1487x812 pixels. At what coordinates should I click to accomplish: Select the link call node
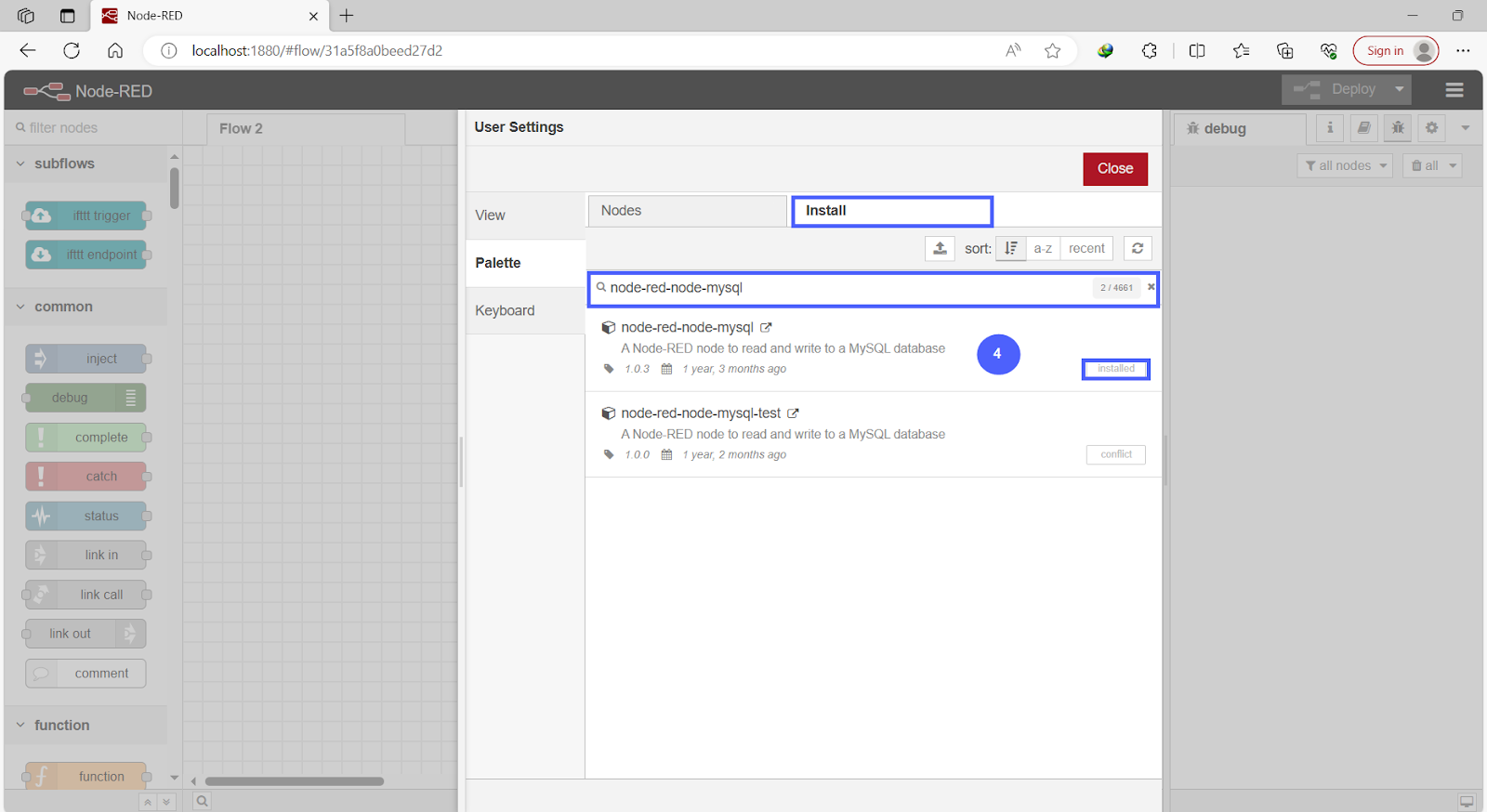pyautogui.click(x=86, y=595)
